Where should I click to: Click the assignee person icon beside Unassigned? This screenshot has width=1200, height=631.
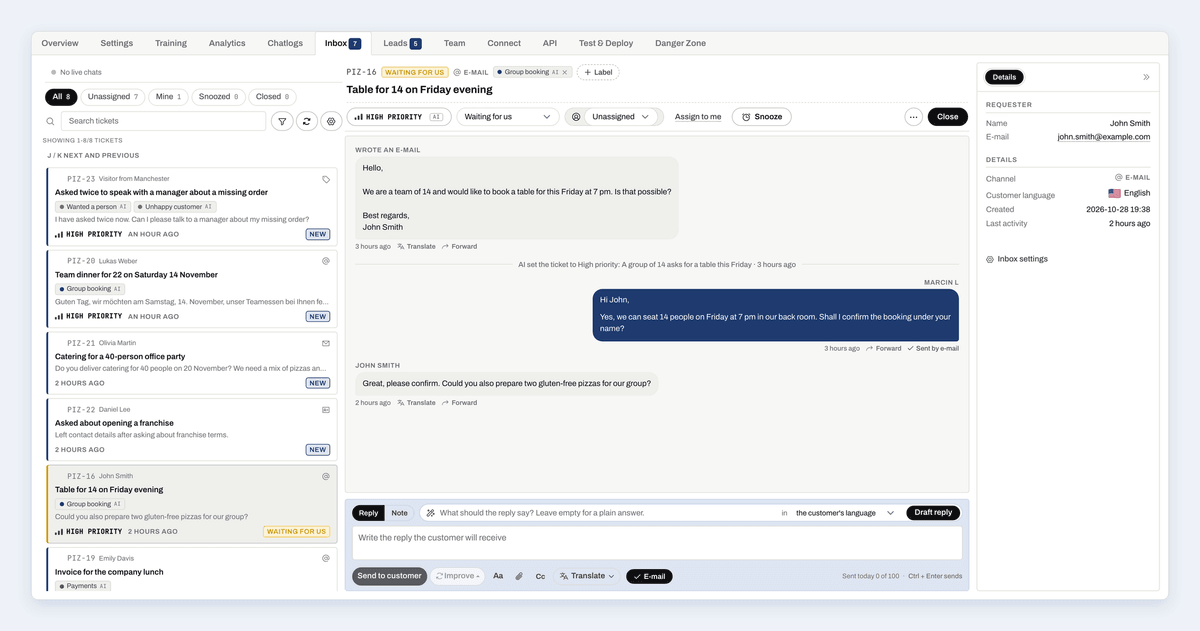576,117
